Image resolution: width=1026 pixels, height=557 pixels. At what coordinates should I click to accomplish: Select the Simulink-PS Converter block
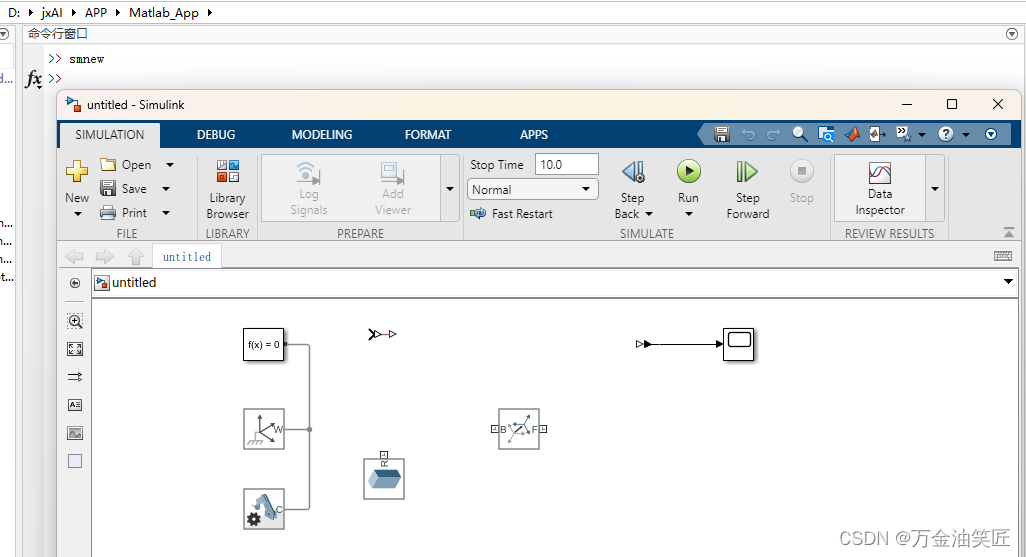click(383, 334)
